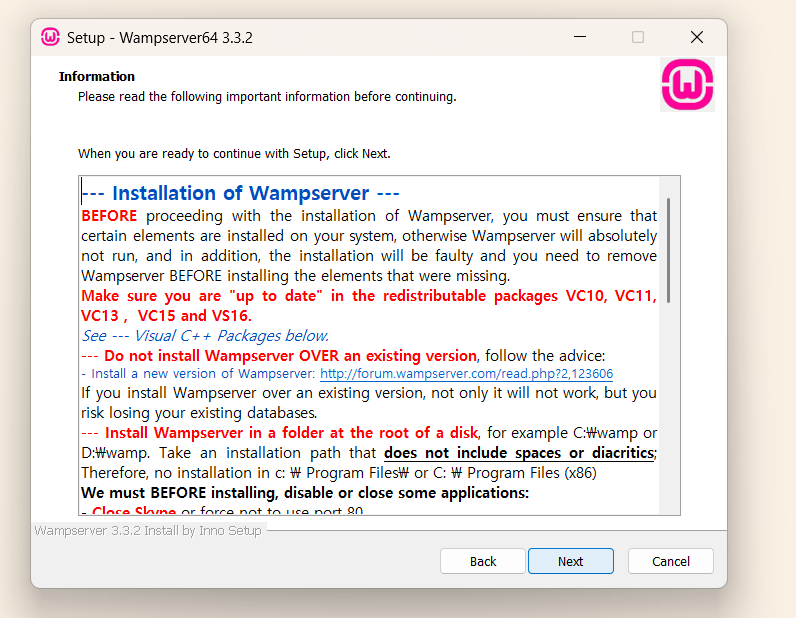Viewport: 796px width, 618px height.
Task: Cancel the Wampserver setup
Action: [x=671, y=561]
